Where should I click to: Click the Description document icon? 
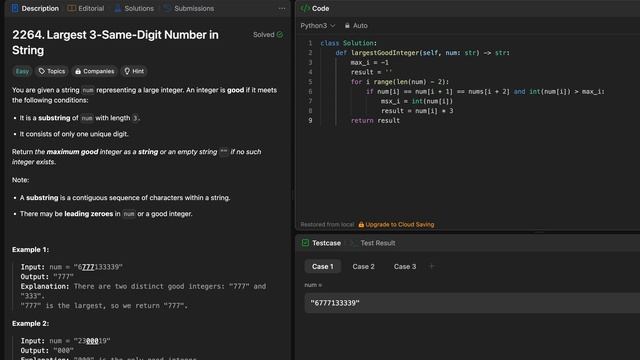(15, 8)
